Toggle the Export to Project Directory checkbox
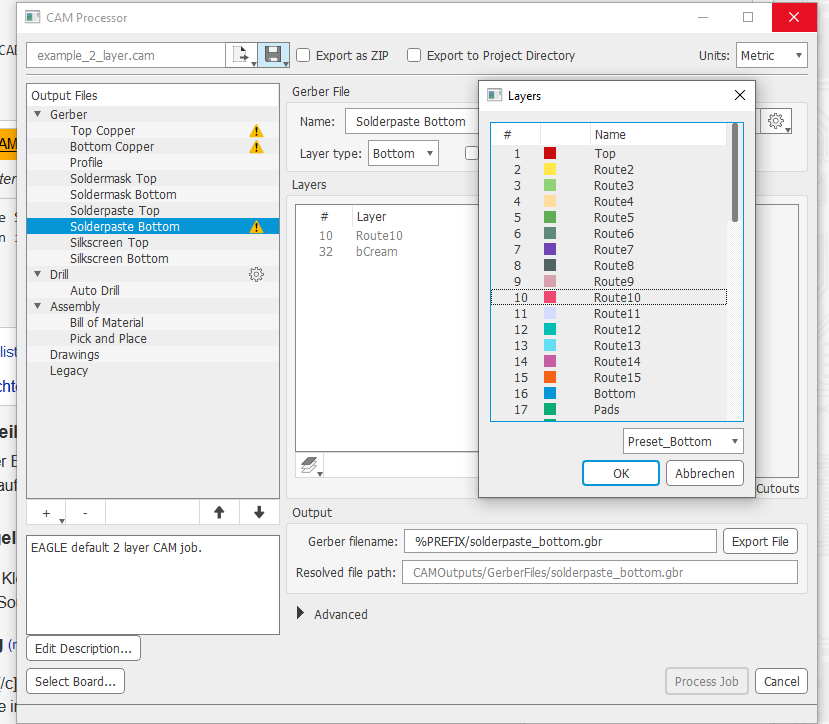Image resolution: width=829 pixels, height=724 pixels. click(x=414, y=56)
